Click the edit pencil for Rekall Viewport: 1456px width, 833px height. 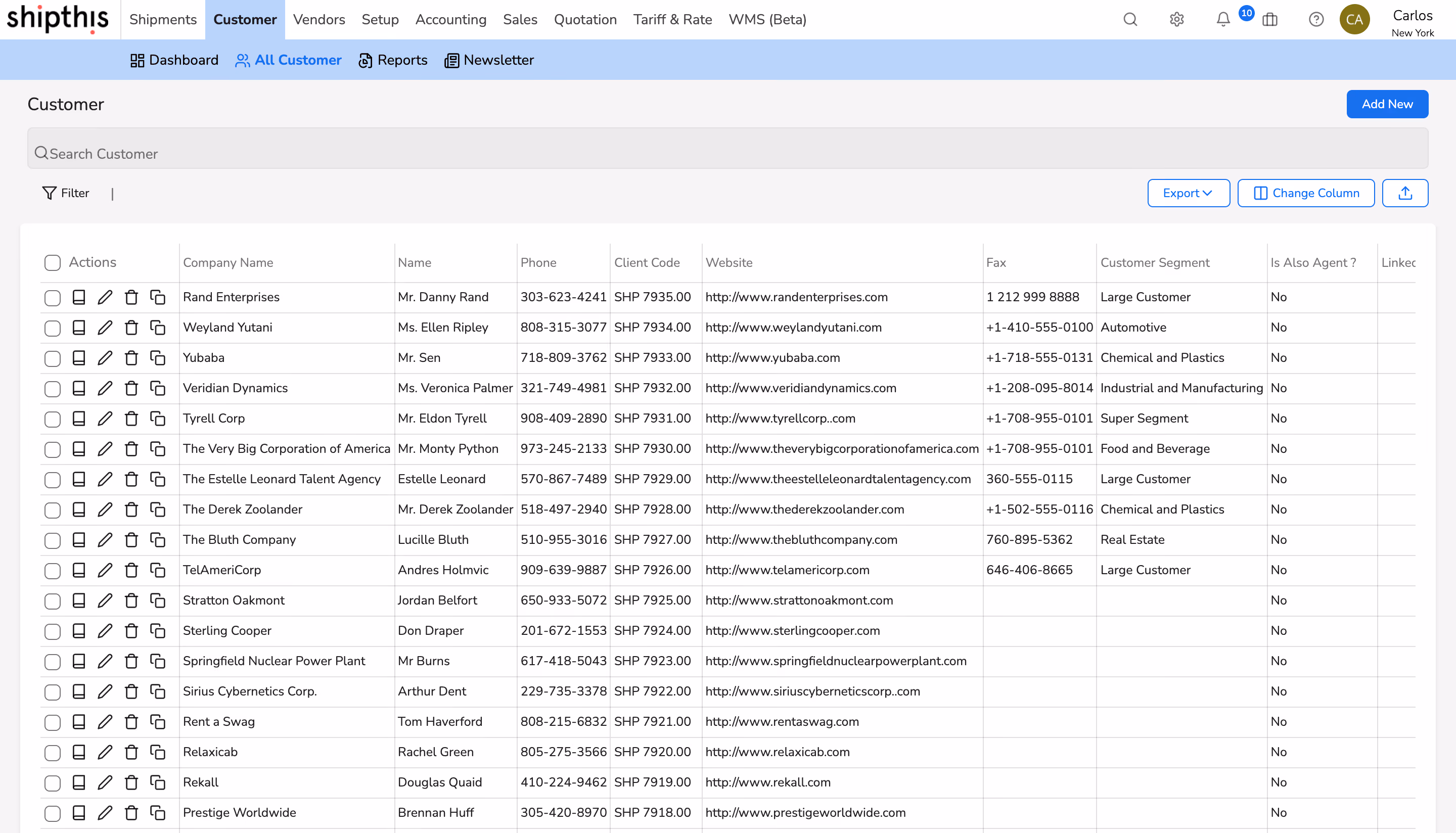coord(105,782)
